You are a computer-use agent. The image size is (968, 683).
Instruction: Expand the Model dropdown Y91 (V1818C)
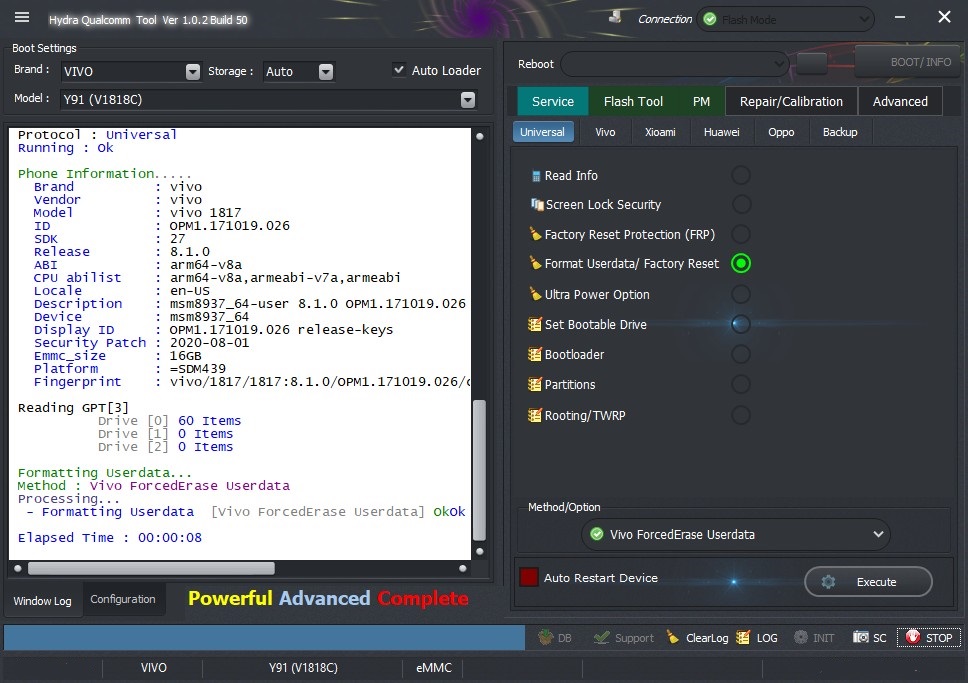pyautogui.click(x=269, y=99)
